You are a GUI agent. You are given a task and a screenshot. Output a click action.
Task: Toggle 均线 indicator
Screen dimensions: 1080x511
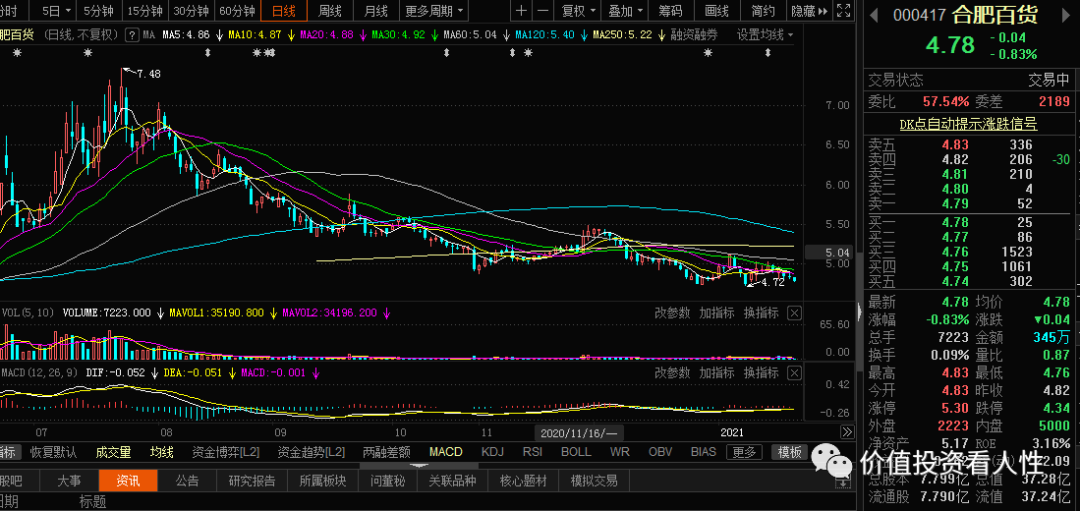(x=162, y=452)
